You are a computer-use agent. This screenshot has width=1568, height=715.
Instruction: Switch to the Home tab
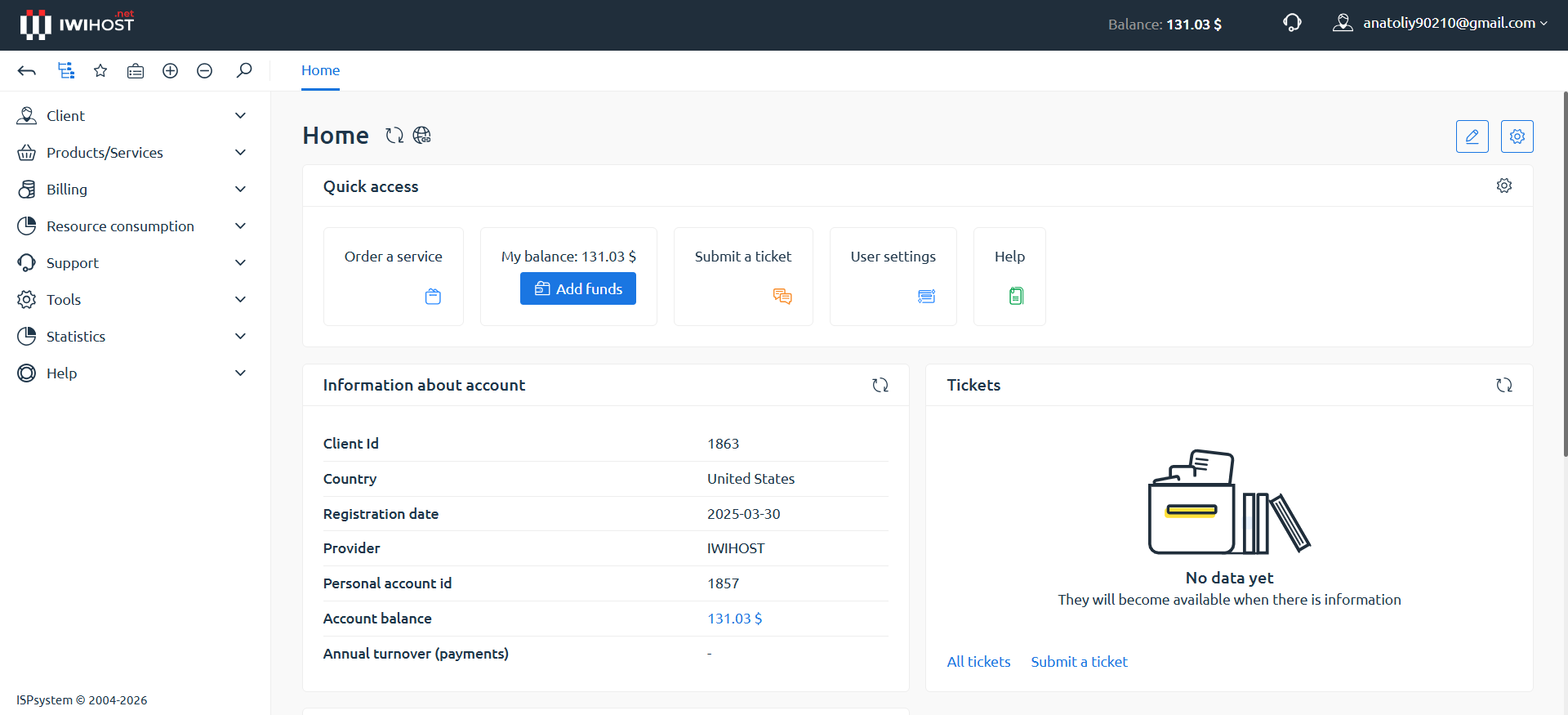click(320, 71)
